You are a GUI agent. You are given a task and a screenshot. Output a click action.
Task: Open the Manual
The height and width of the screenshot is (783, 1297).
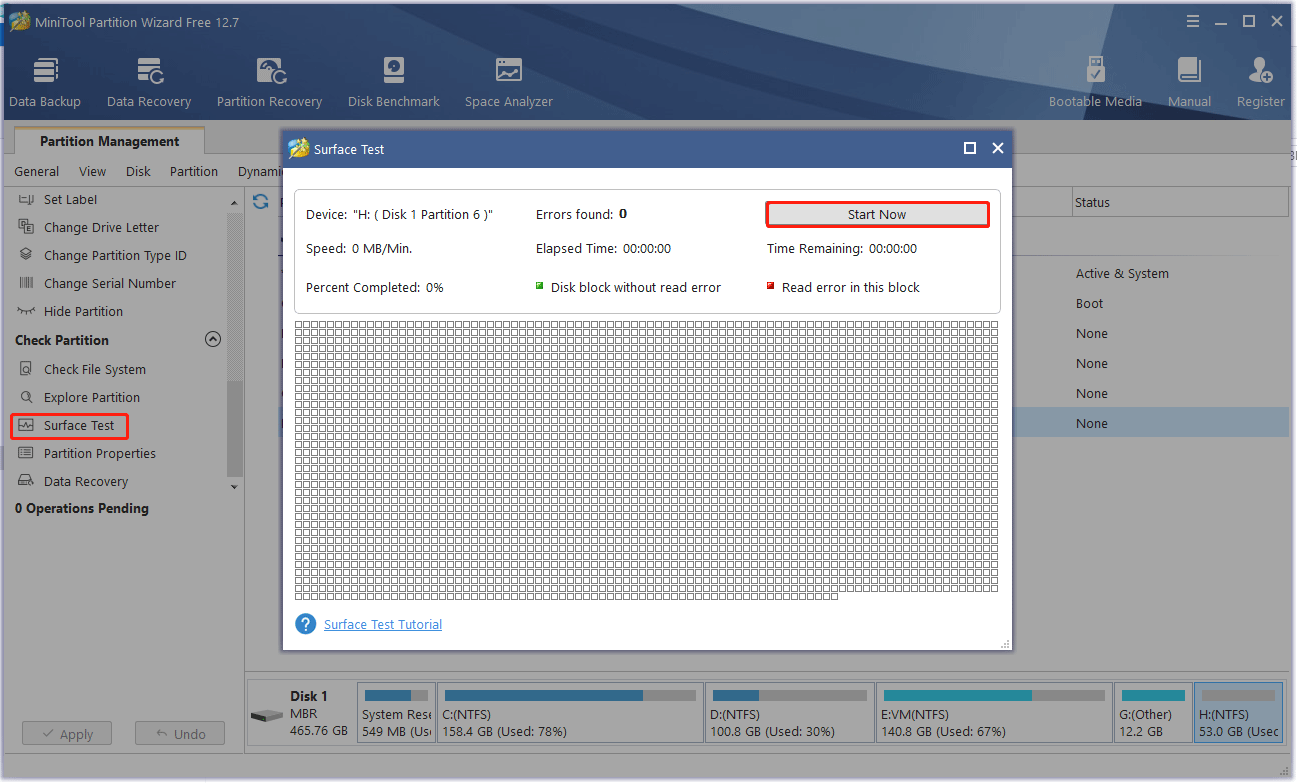pos(1189,80)
